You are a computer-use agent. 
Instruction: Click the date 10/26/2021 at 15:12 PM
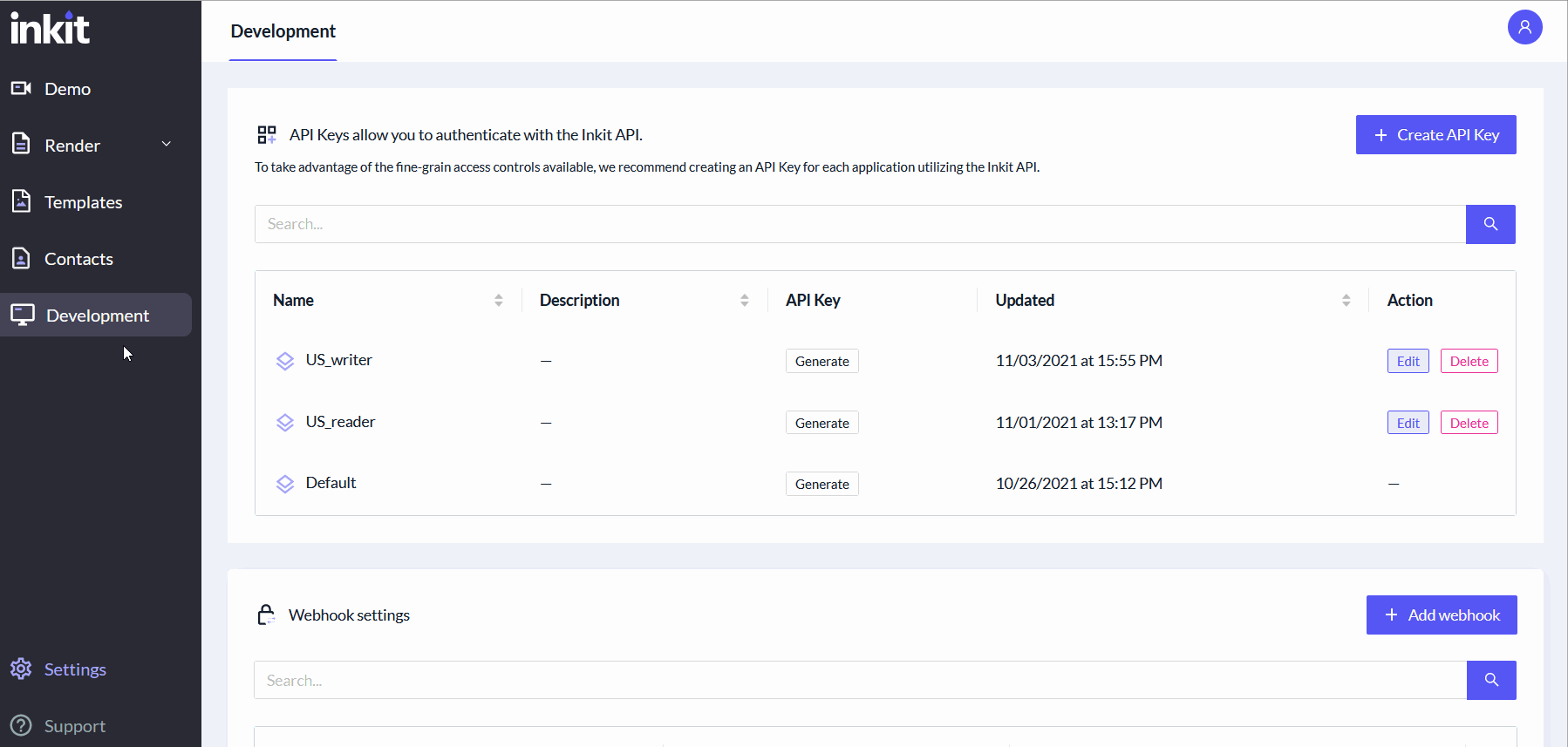click(1079, 484)
